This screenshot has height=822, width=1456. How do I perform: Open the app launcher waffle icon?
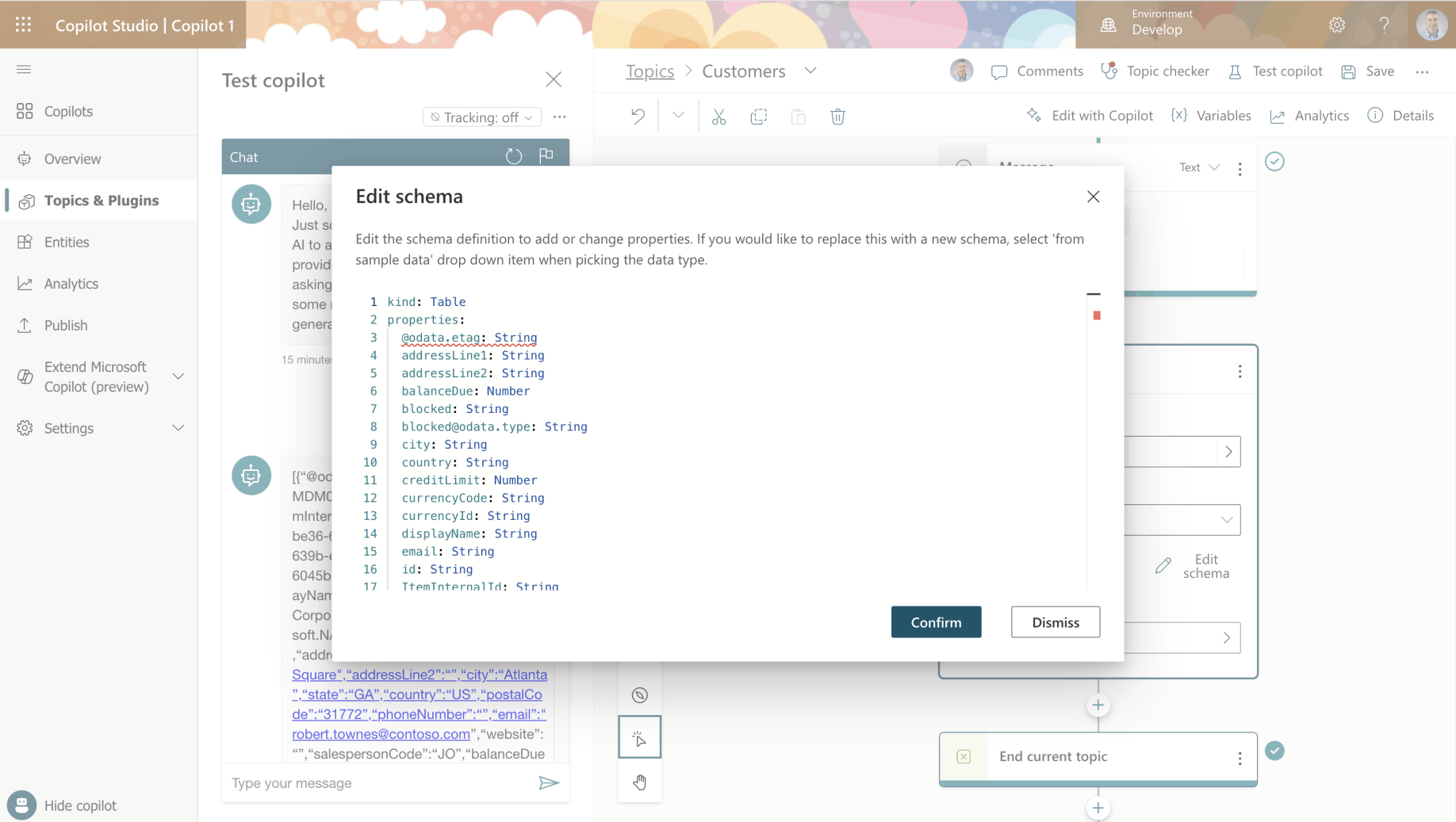click(24, 25)
